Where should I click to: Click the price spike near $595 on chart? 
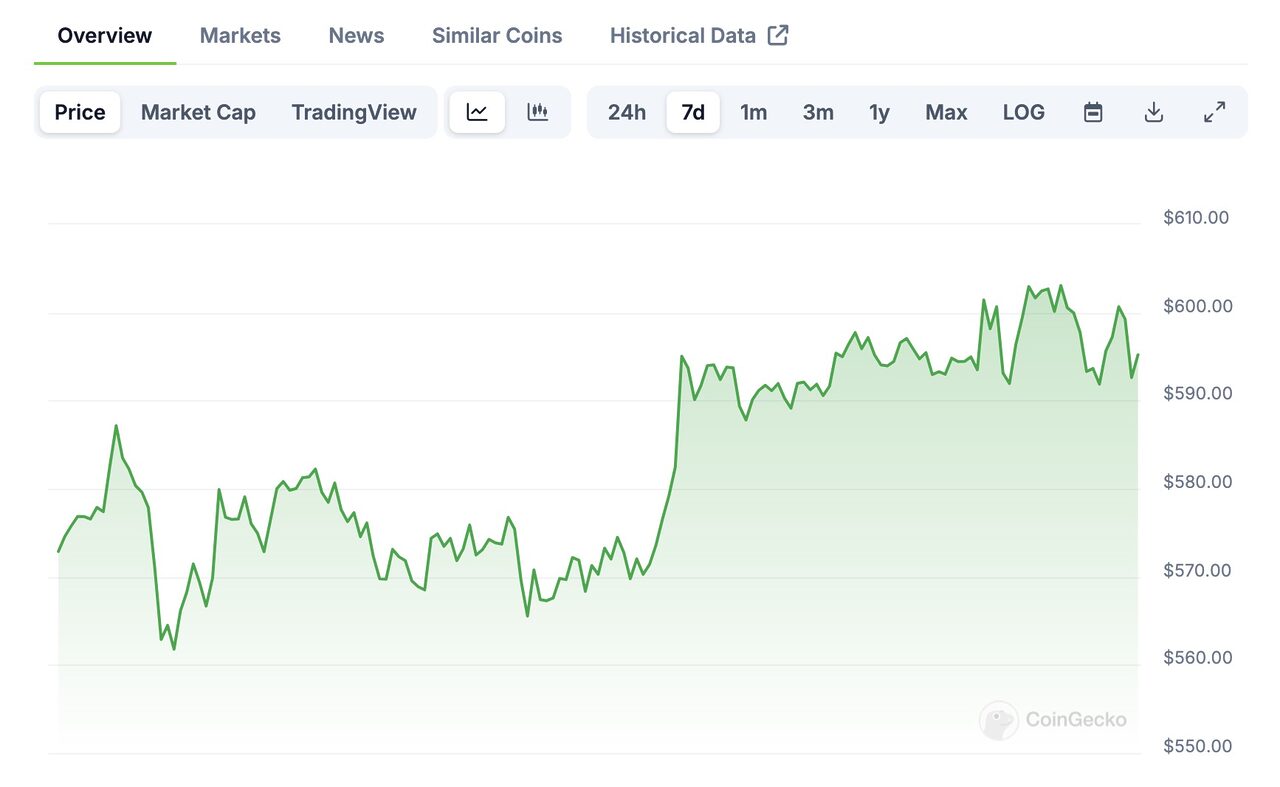tap(682, 357)
